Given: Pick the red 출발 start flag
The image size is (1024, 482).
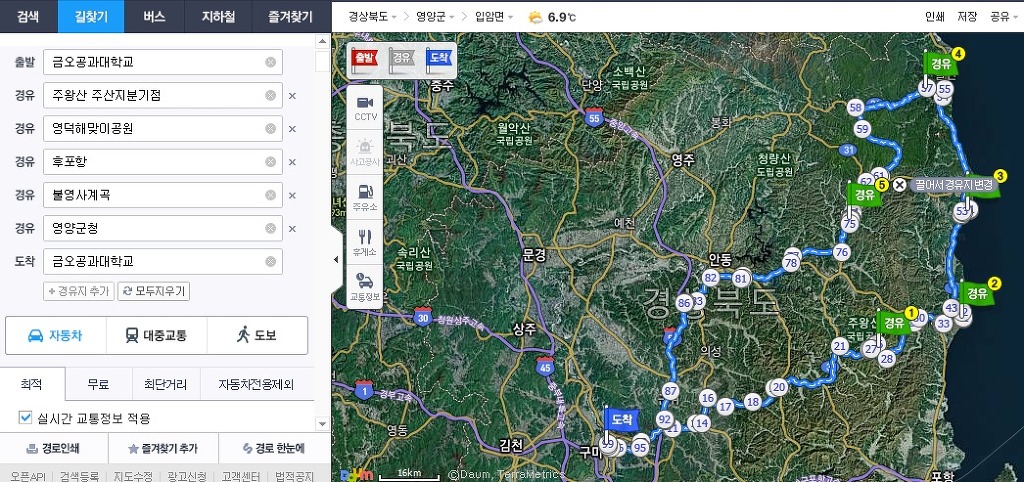Looking at the screenshot, I should coord(364,59).
